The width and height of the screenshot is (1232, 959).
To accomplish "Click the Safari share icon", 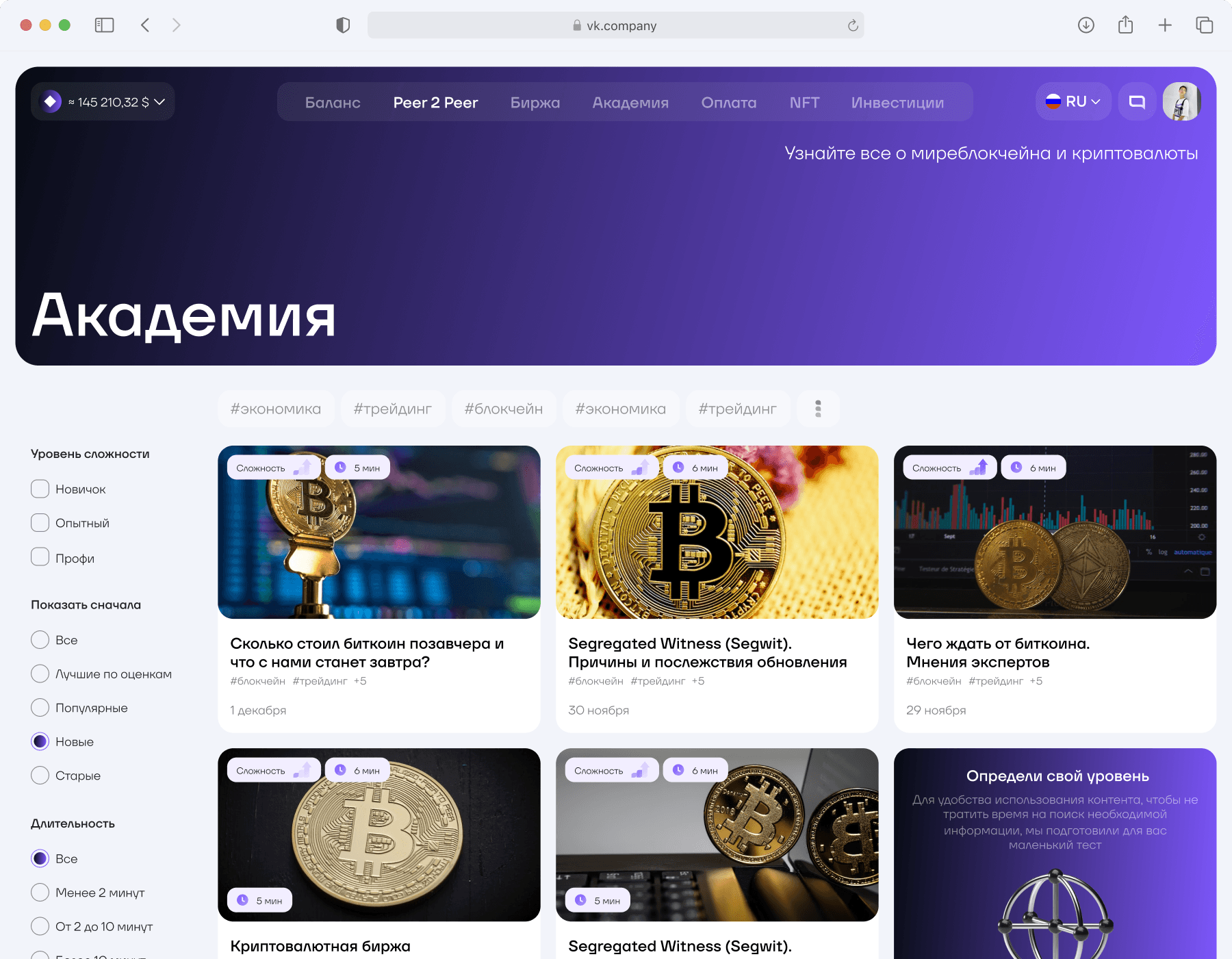I will [1125, 25].
